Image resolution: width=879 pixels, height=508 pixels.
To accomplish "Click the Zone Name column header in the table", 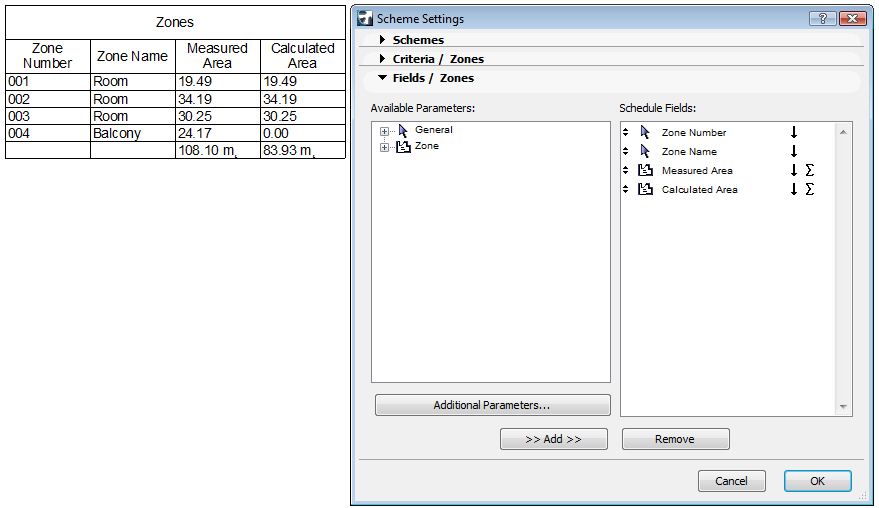I will 133,56.
